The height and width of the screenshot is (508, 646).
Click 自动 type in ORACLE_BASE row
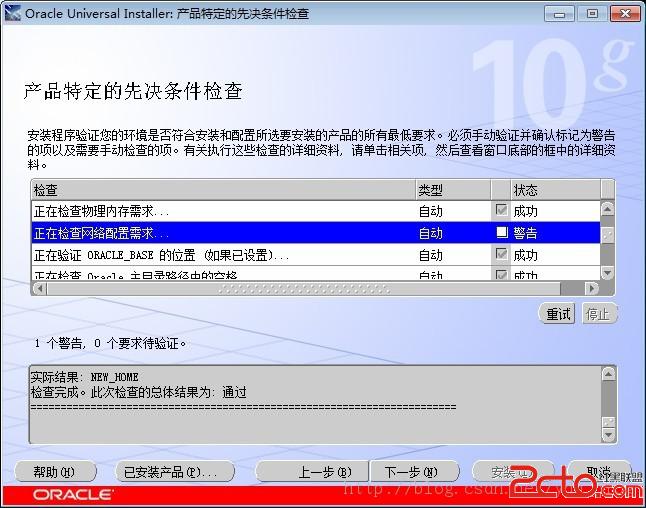(x=431, y=255)
